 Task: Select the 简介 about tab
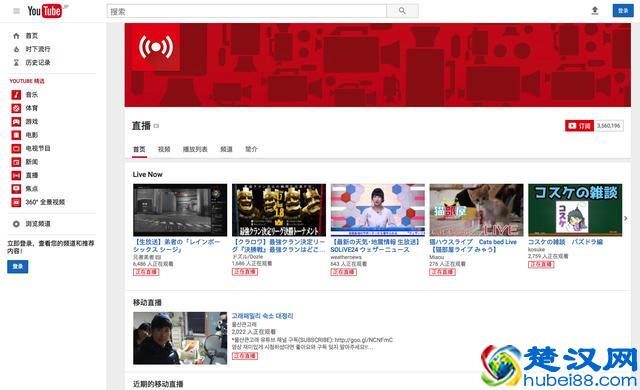251,149
